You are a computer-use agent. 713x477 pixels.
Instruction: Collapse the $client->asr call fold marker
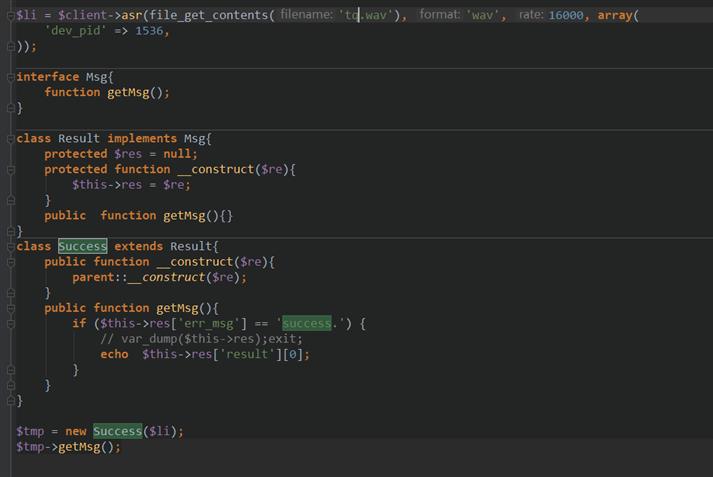(x=10, y=16)
